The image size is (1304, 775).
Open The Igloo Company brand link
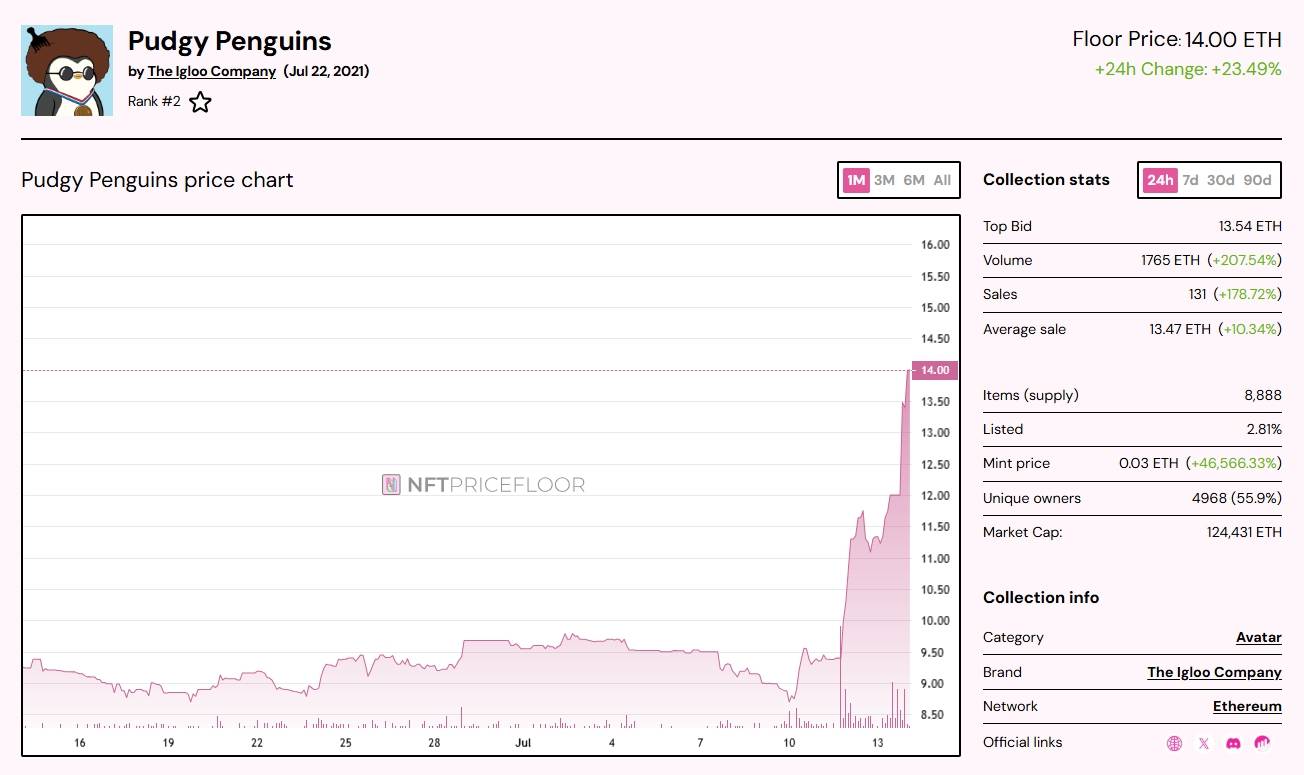(1214, 673)
